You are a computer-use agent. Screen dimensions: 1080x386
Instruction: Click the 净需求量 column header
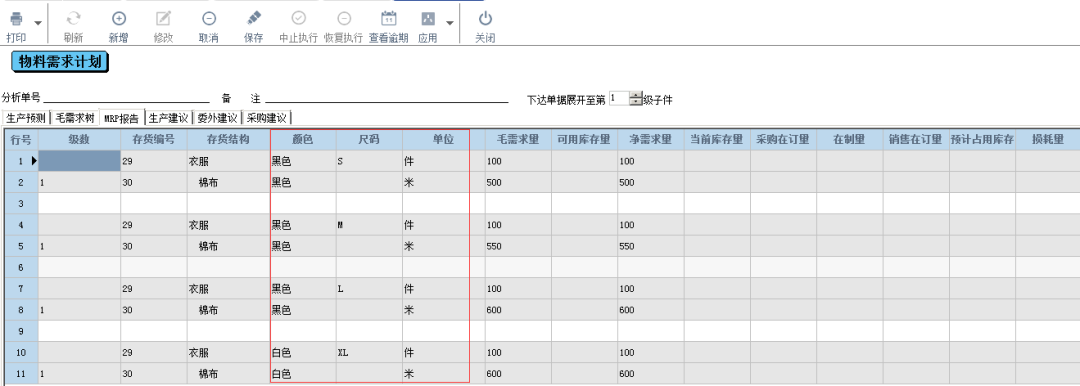[x=650, y=139]
